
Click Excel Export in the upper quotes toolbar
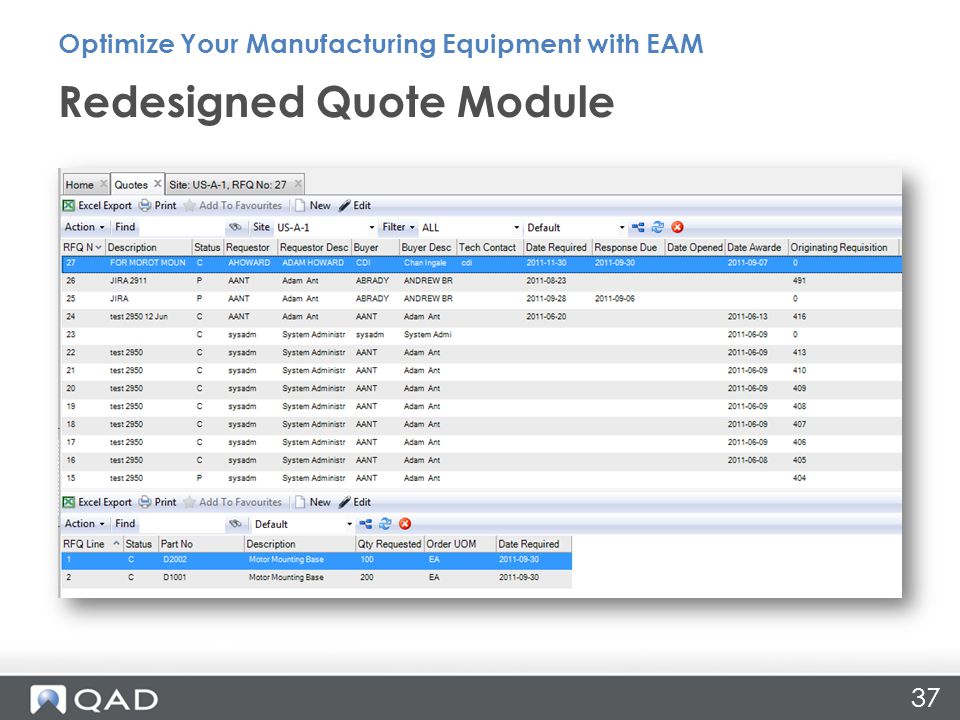click(x=97, y=206)
